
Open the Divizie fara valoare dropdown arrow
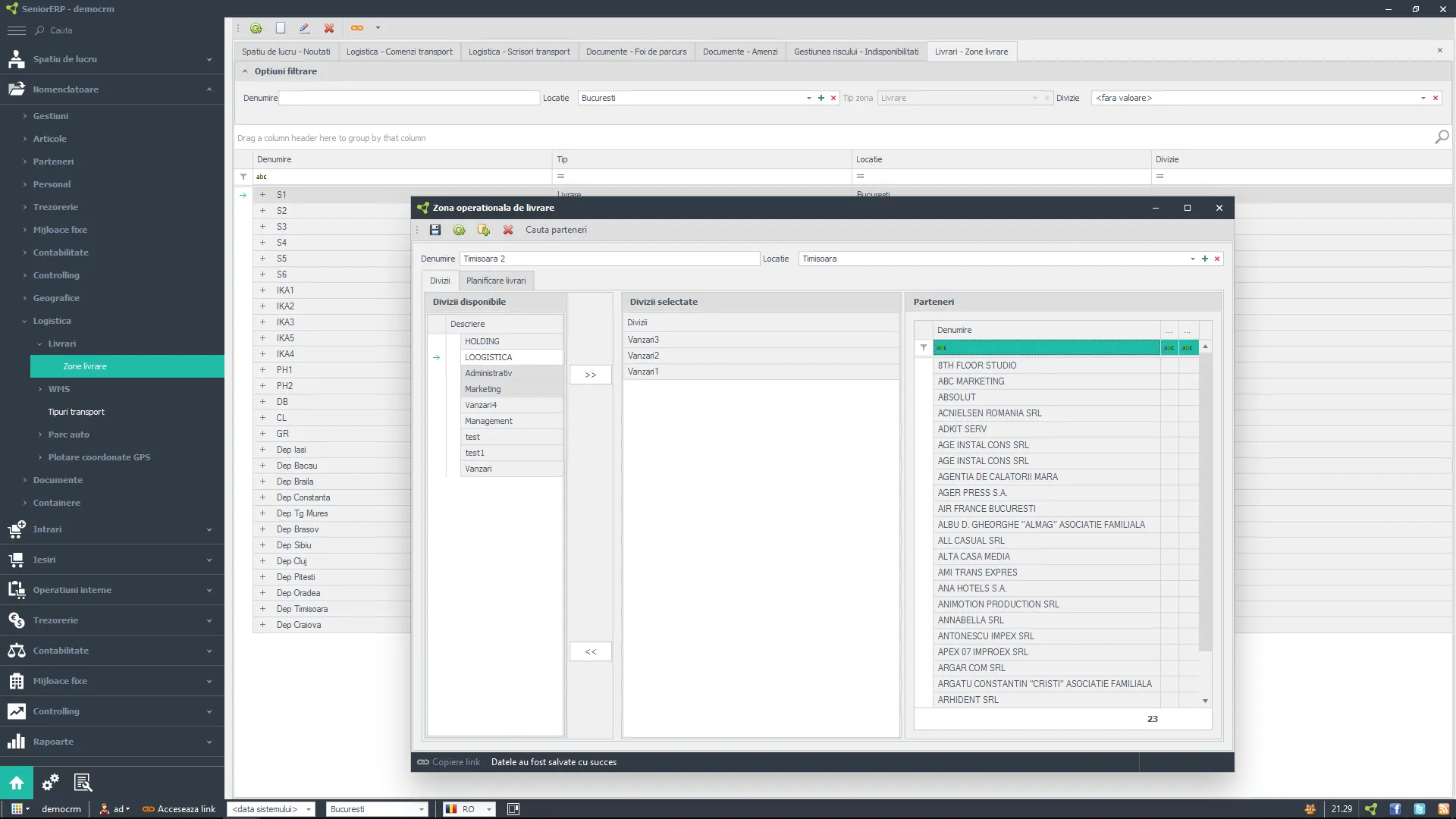tap(1423, 98)
